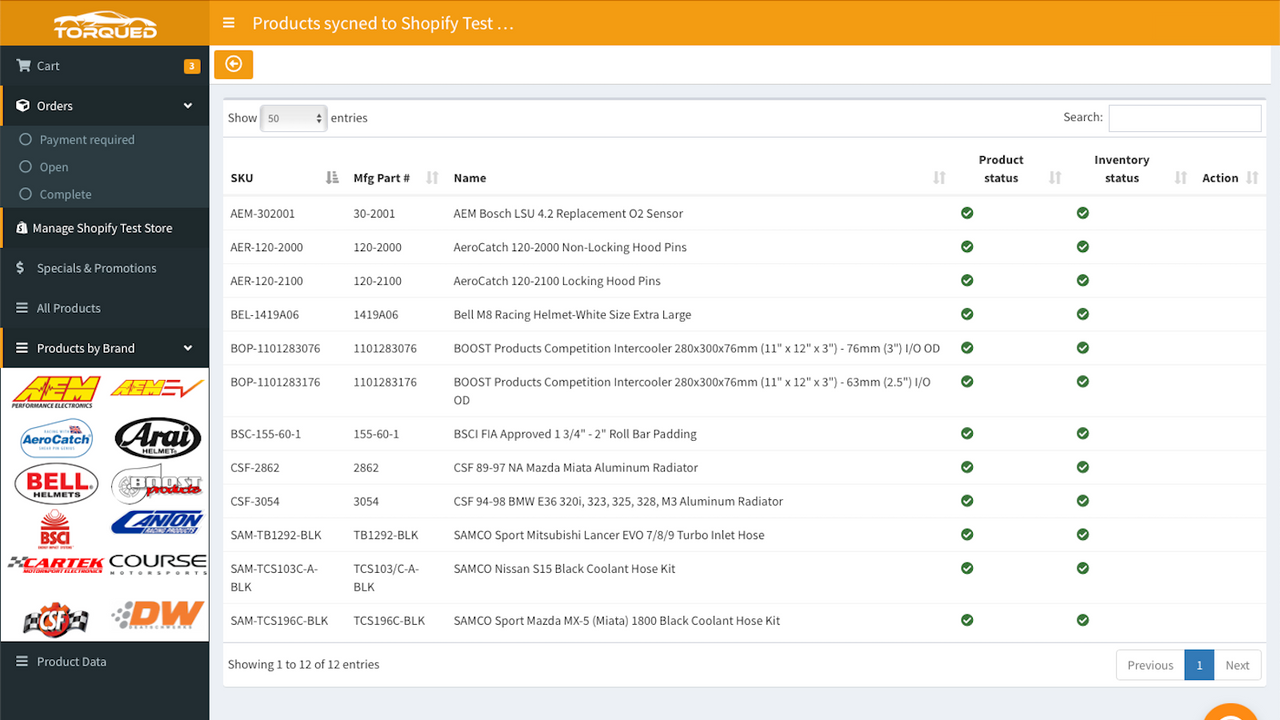1280x720 pixels.
Task: Select SKU cell AEM-302001
Action: click(263, 214)
